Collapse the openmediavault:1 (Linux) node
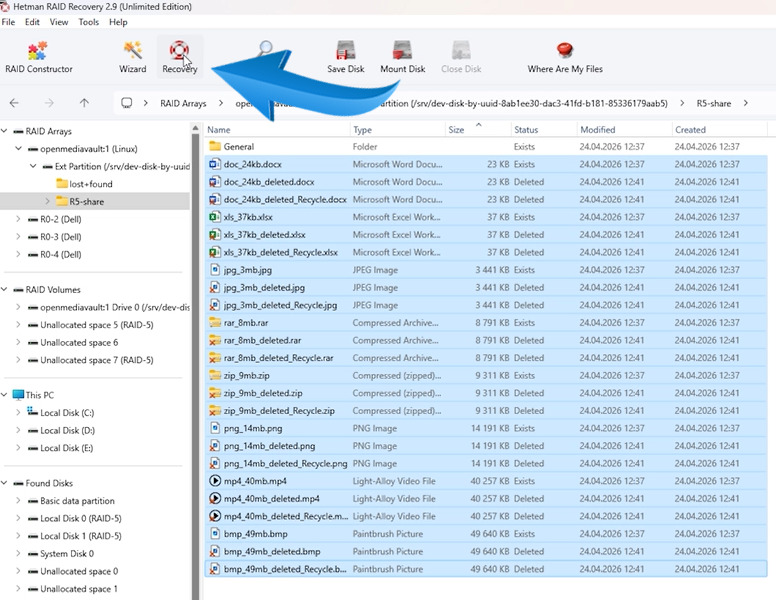Image resolution: width=776 pixels, height=600 pixels. (18, 149)
